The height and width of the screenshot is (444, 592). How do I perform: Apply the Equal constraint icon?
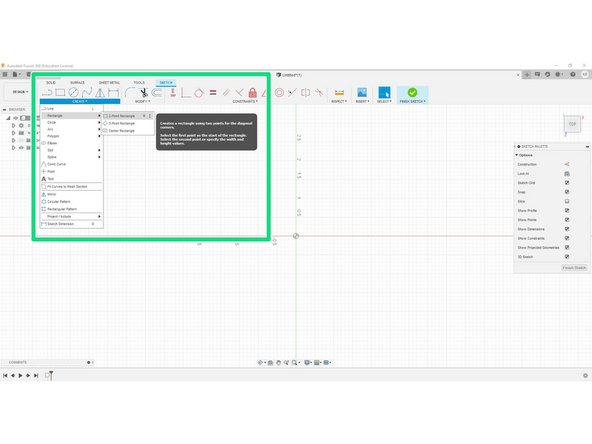(213, 92)
